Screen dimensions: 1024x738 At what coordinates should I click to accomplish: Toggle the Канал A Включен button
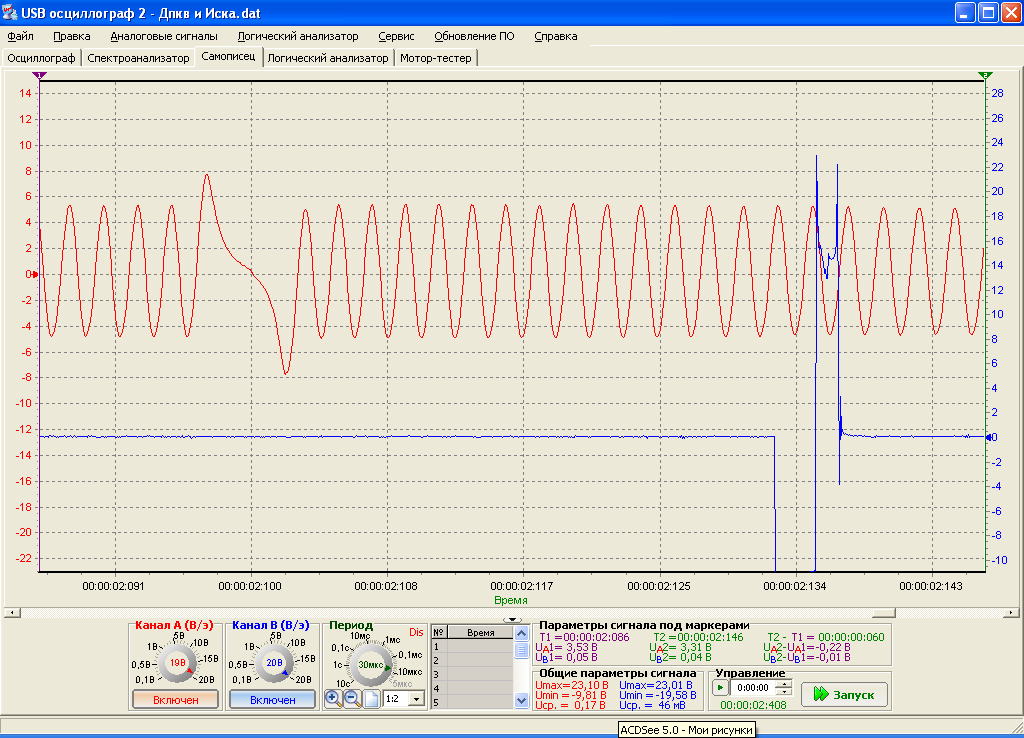(175, 699)
